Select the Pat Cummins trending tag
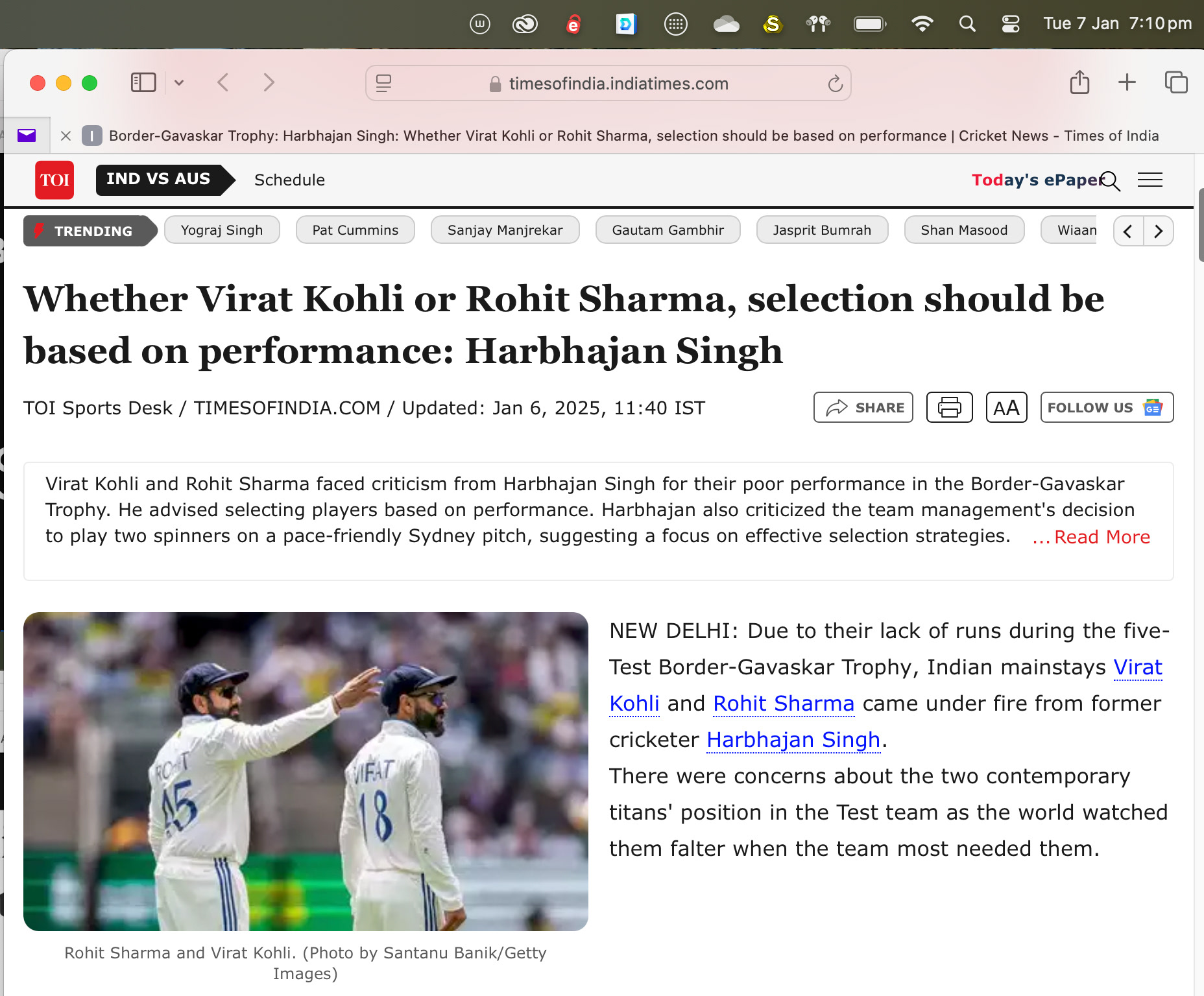1204x996 pixels. (x=355, y=230)
